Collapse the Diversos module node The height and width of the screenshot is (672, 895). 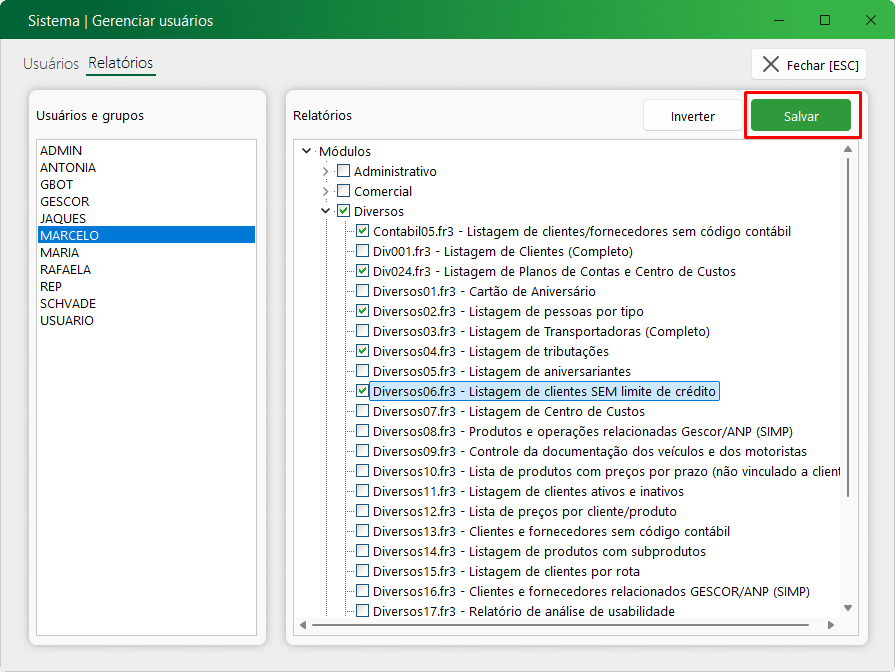click(325, 211)
